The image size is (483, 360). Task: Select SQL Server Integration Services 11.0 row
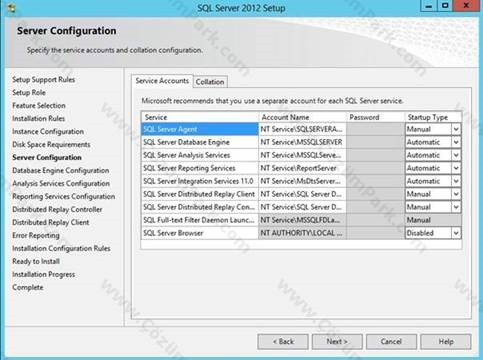[200, 181]
